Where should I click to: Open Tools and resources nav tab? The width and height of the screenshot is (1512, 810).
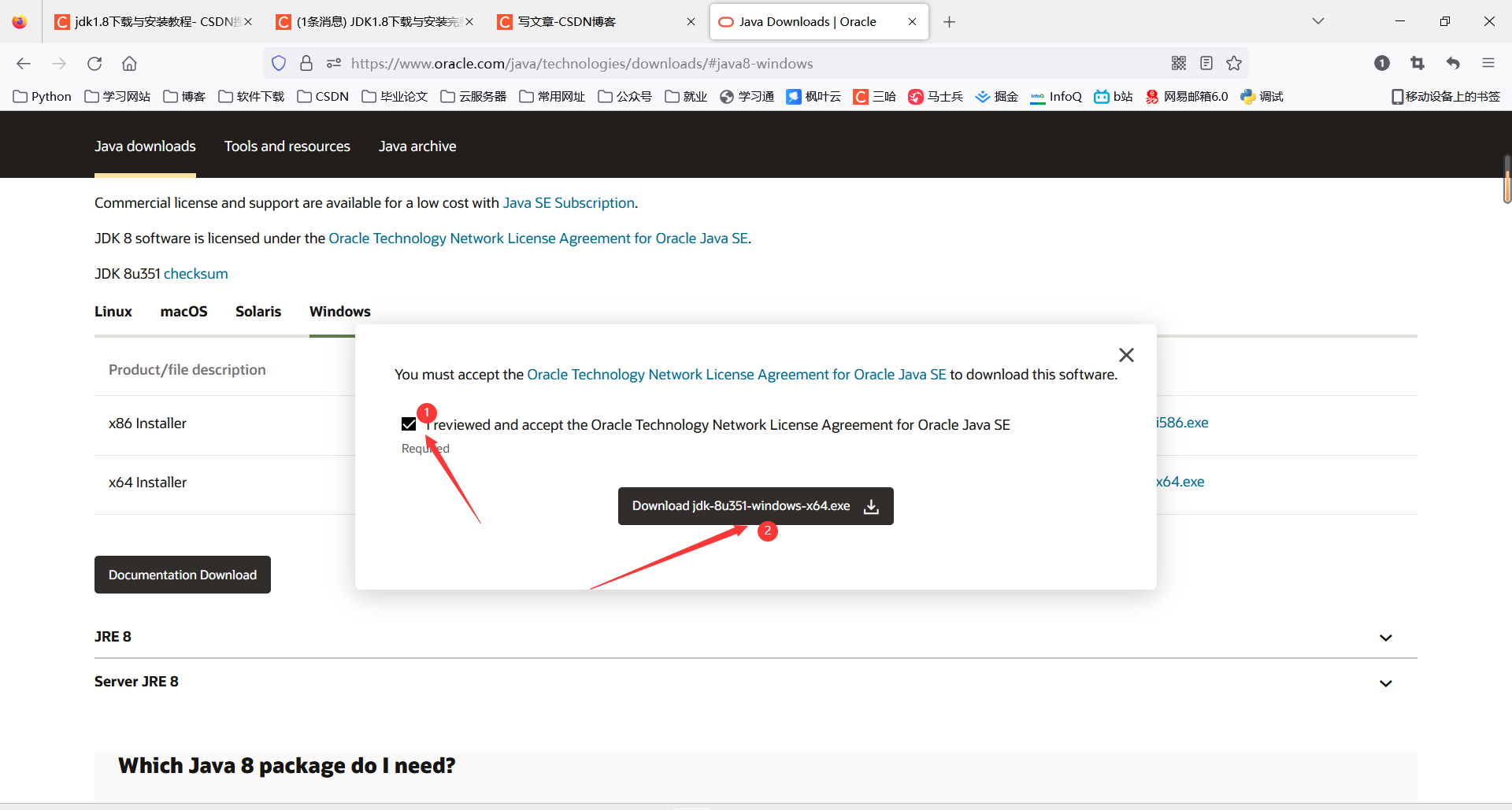(x=287, y=146)
